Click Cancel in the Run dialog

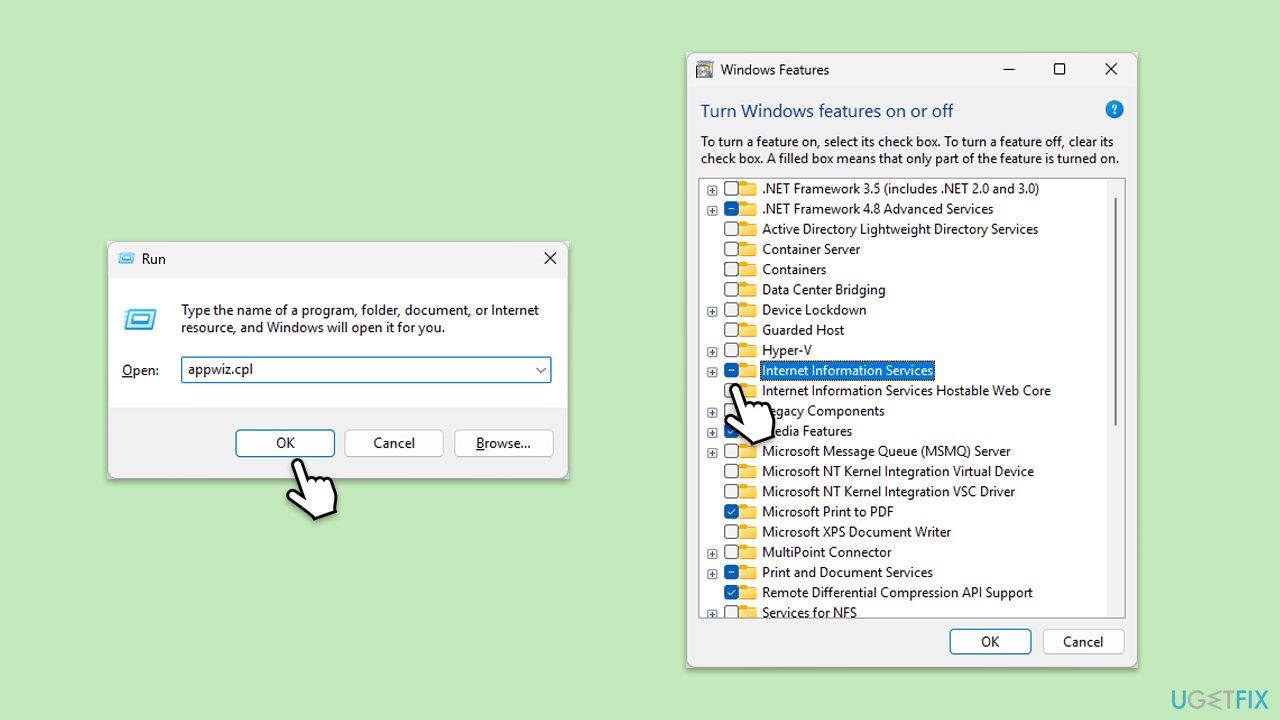(394, 443)
